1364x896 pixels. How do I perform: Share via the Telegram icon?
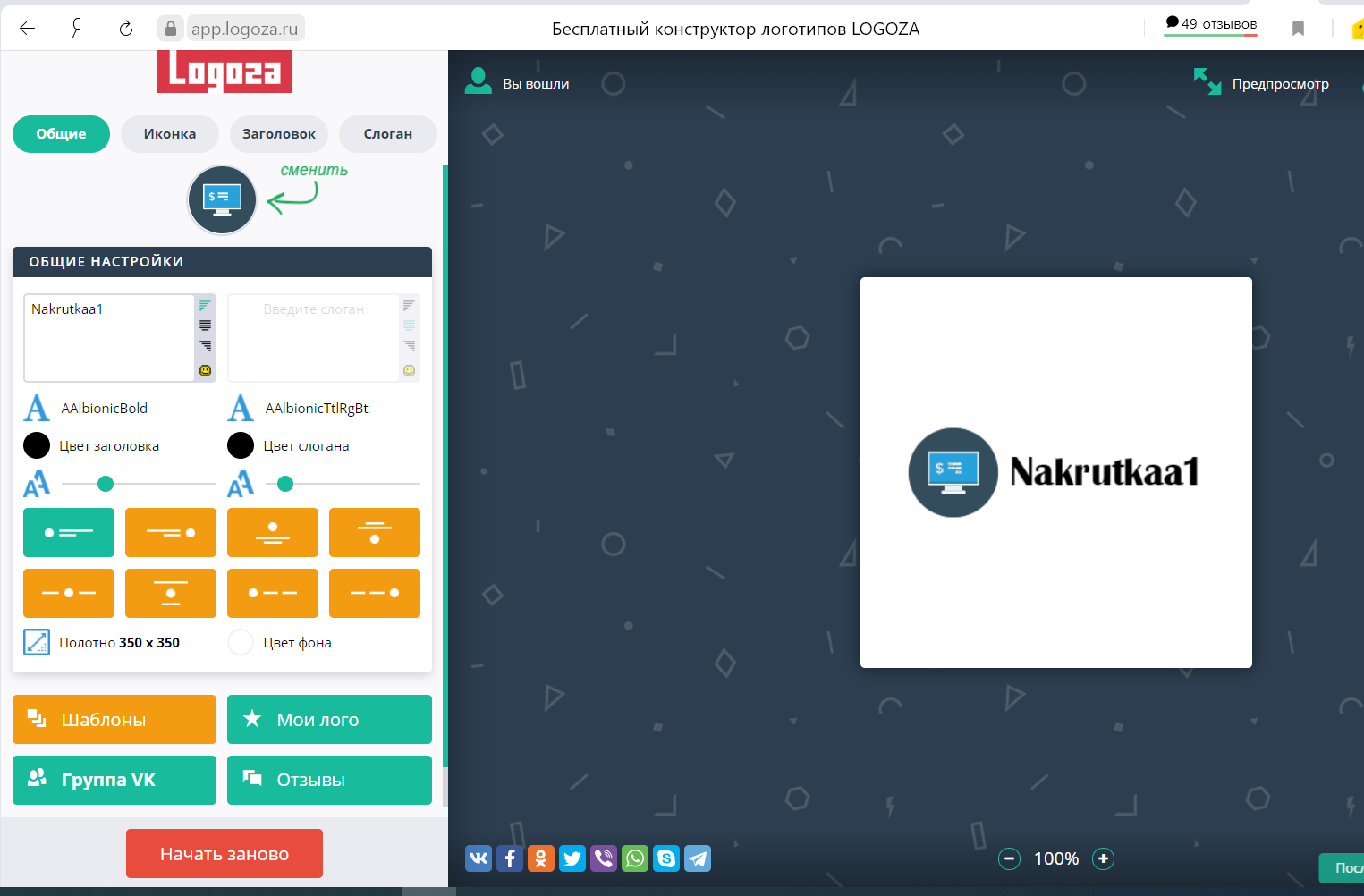tap(698, 858)
